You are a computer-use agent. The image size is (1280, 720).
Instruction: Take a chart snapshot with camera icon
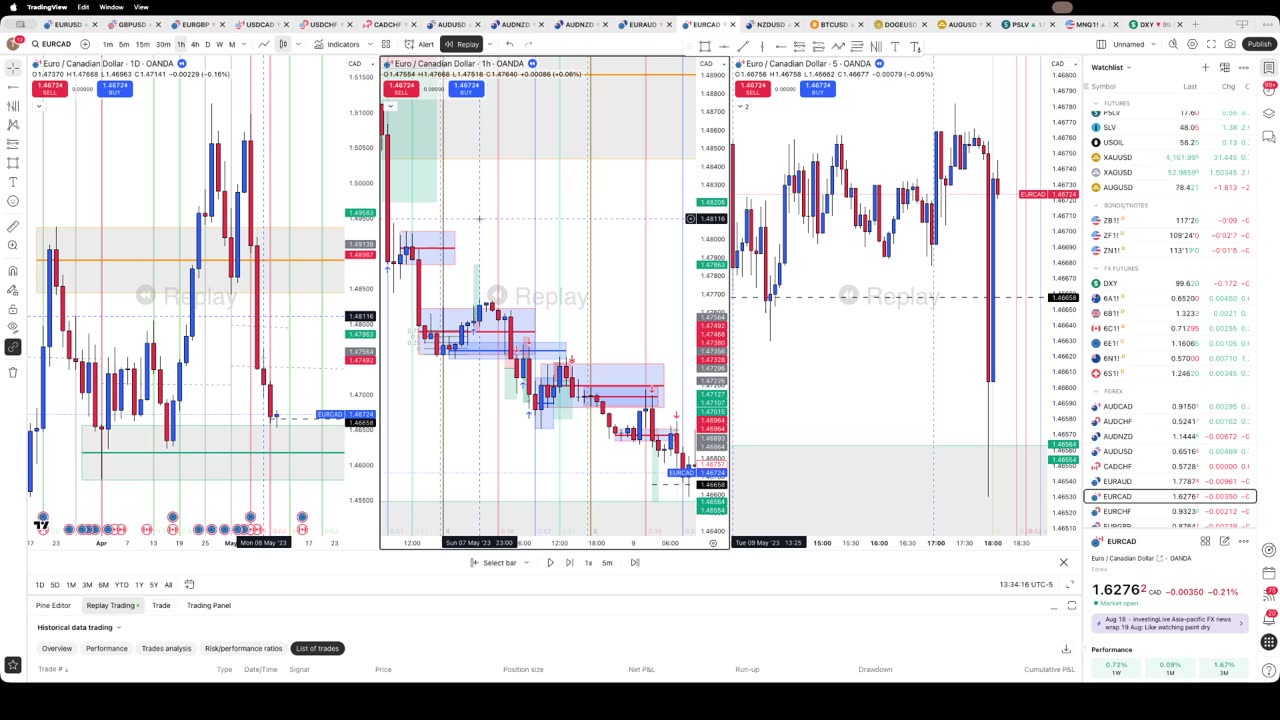pyautogui.click(x=1230, y=44)
